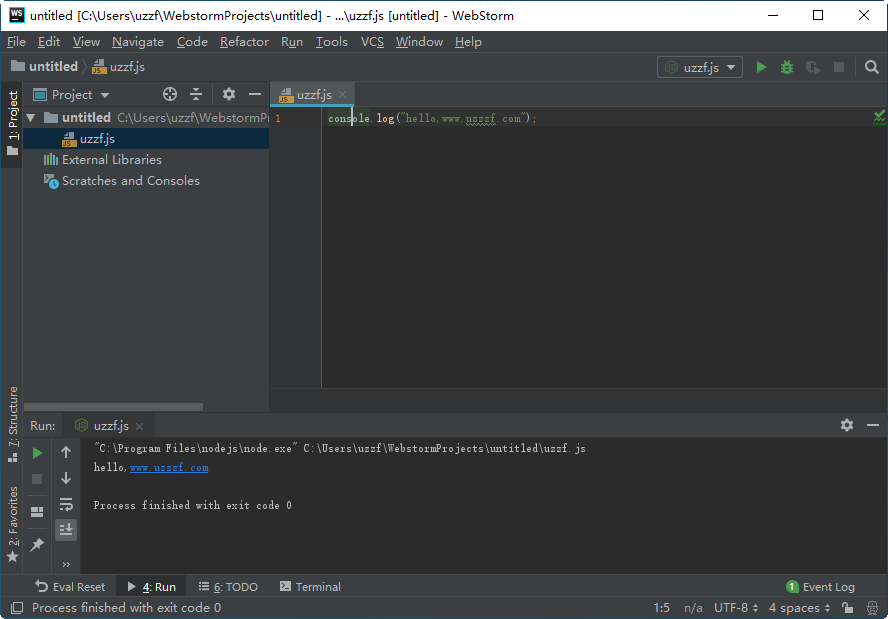This screenshot has width=888, height=619.
Task: Open Project panel settings gear
Action: pos(228,94)
